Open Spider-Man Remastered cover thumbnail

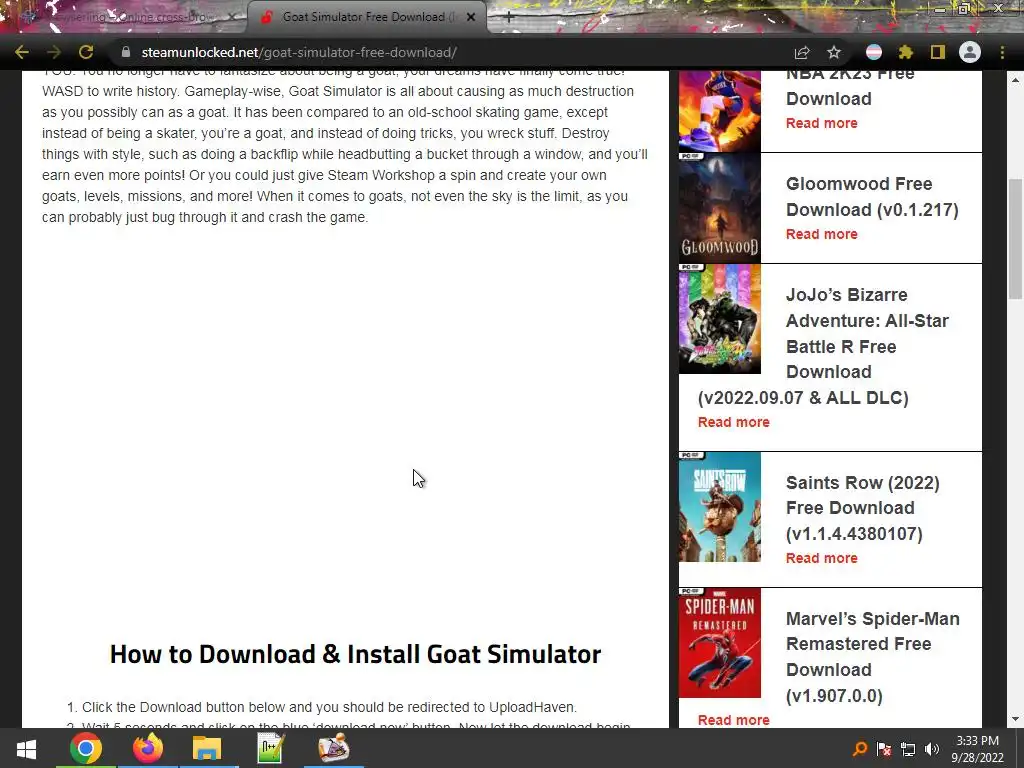point(720,643)
